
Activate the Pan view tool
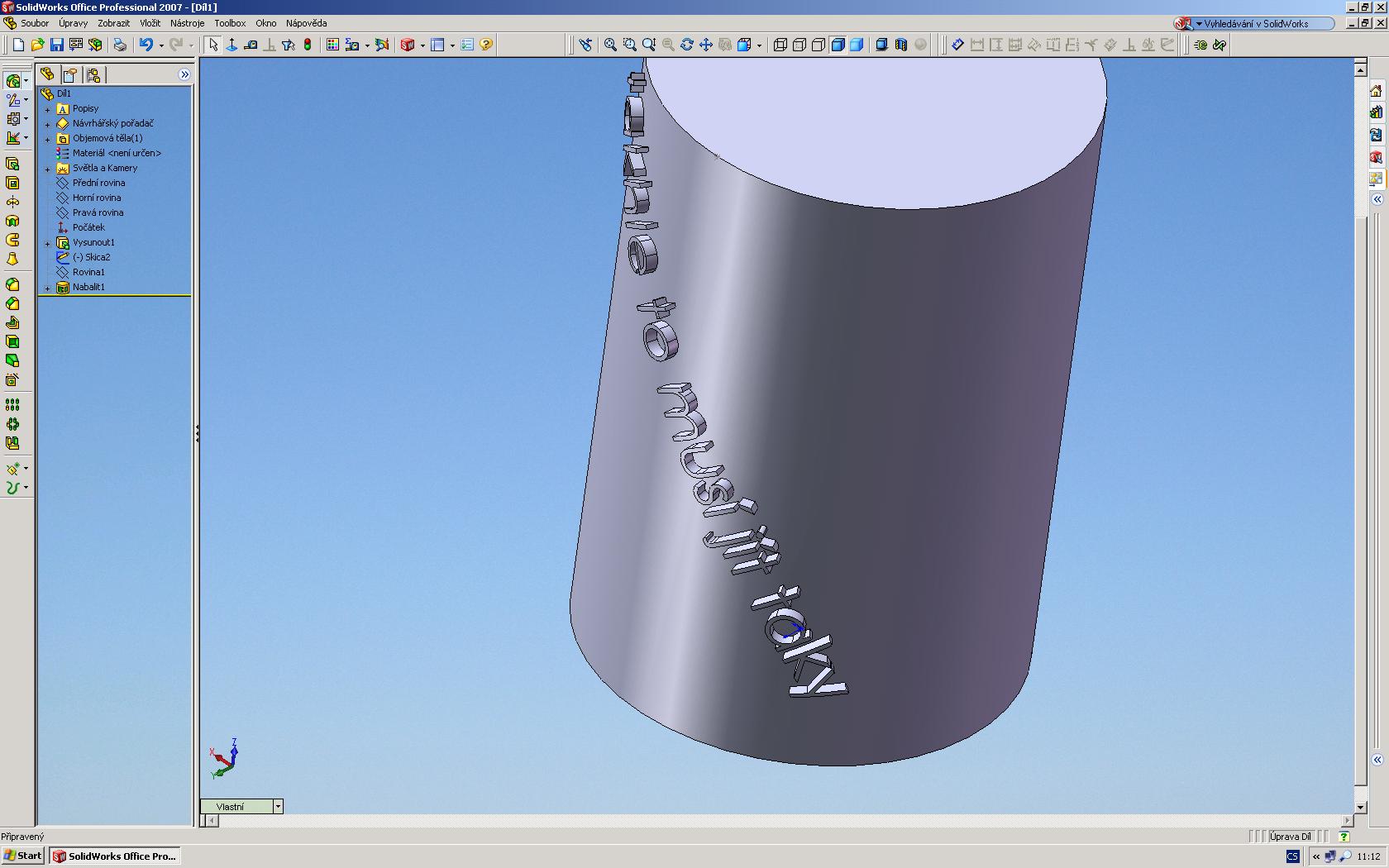(x=705, y=45)
